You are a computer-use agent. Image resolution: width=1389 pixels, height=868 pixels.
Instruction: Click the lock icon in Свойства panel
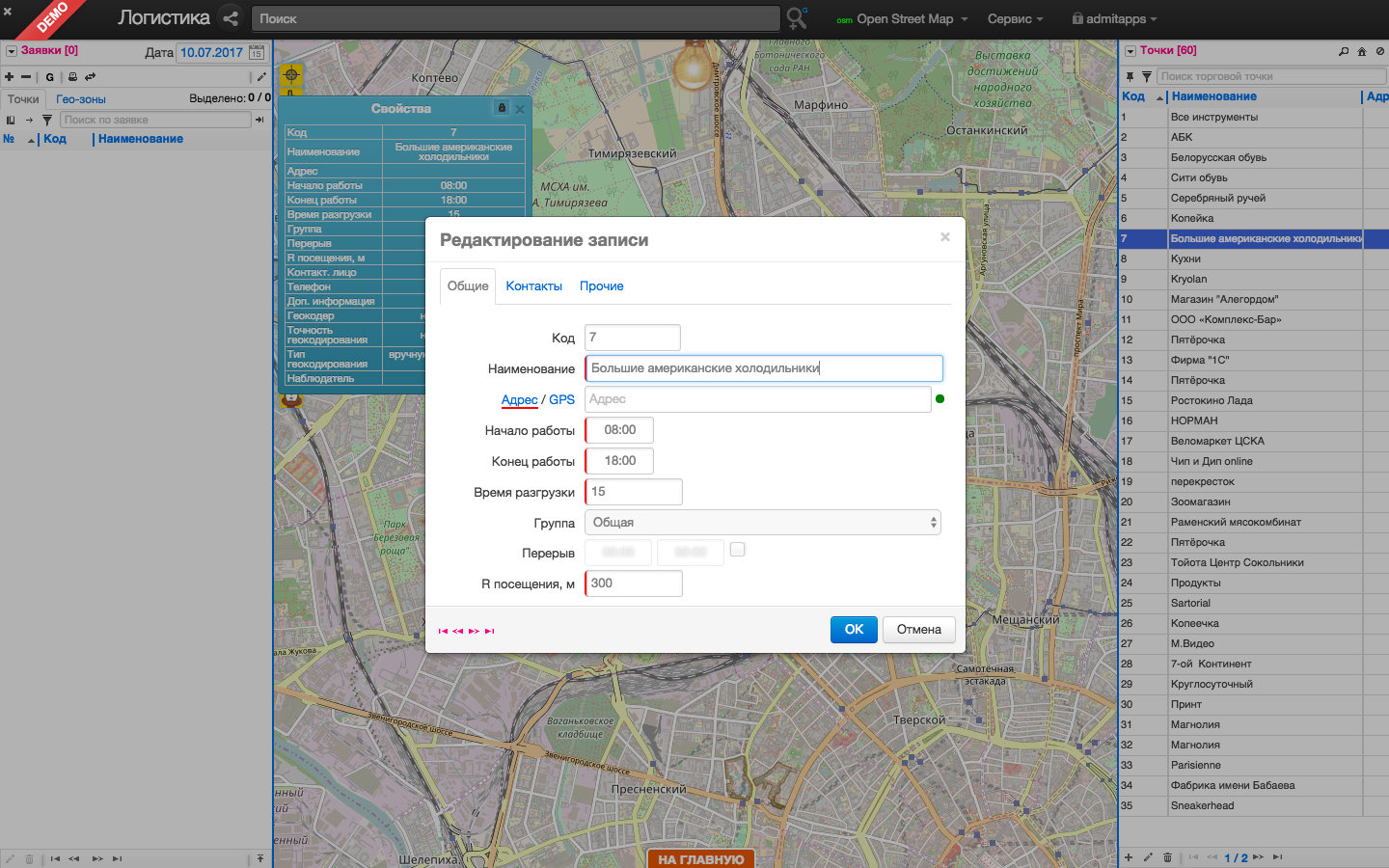click(502, 108)
